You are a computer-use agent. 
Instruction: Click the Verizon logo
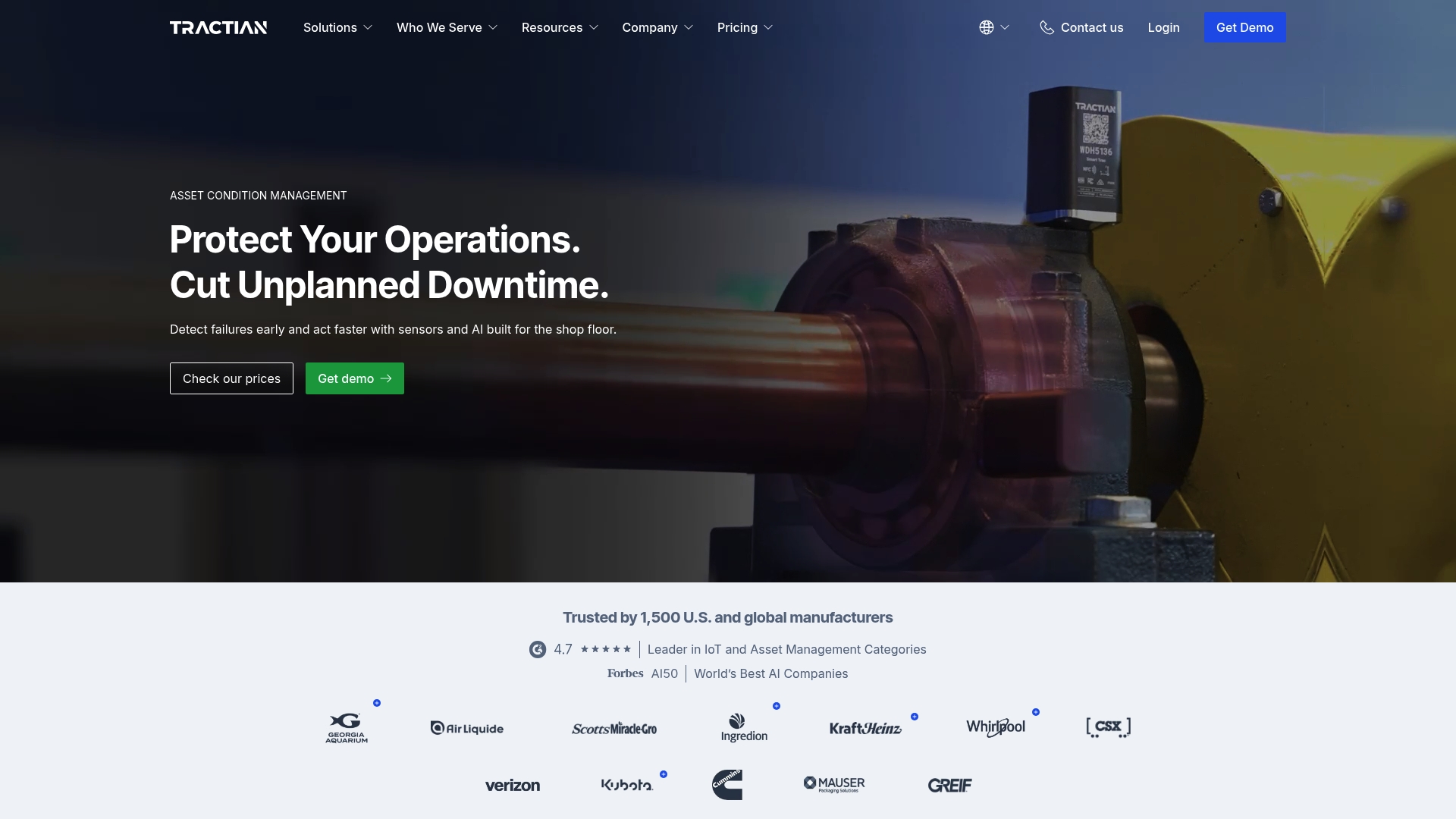click(513, 786)
